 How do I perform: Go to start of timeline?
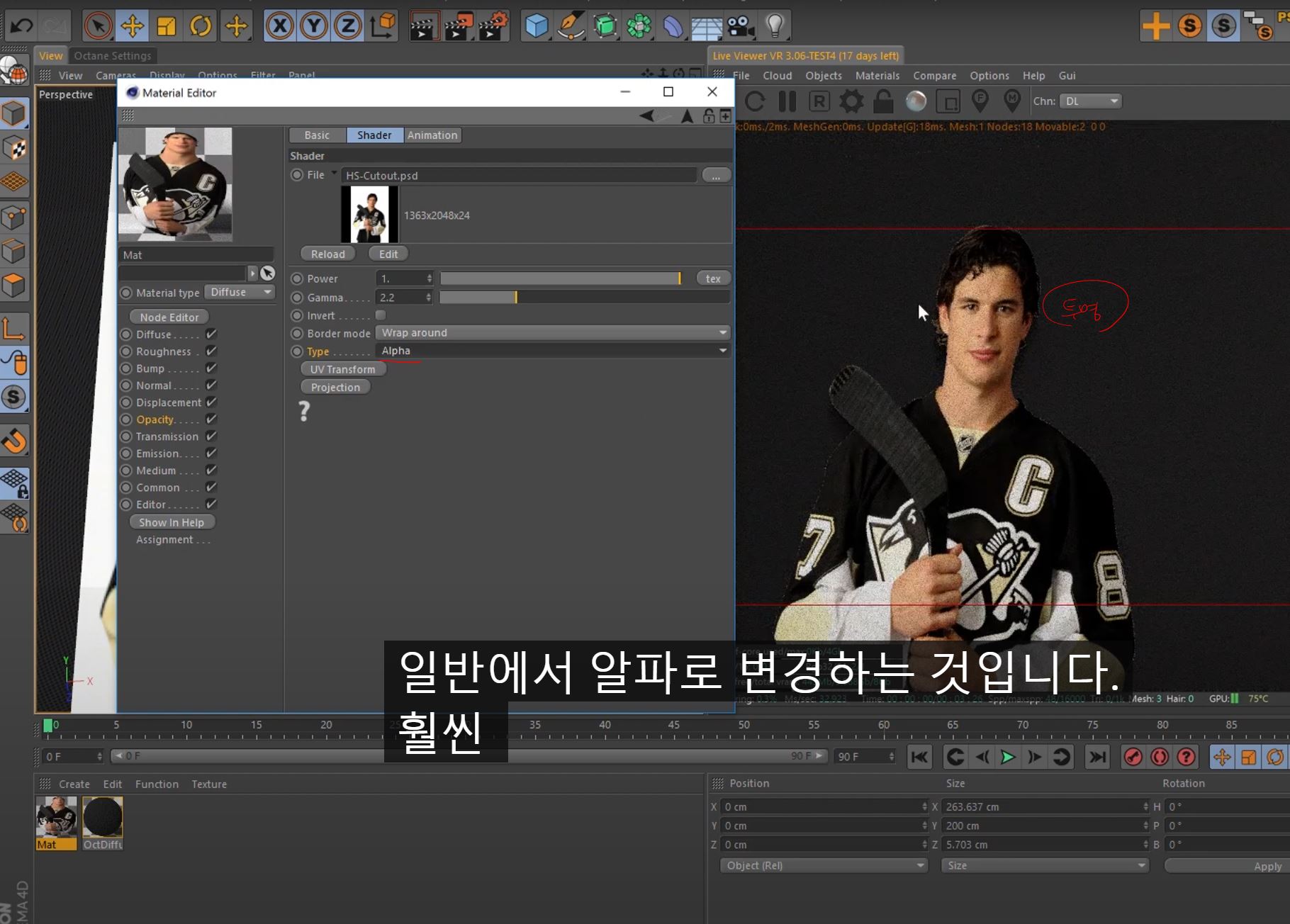click(x=919, y=757)
